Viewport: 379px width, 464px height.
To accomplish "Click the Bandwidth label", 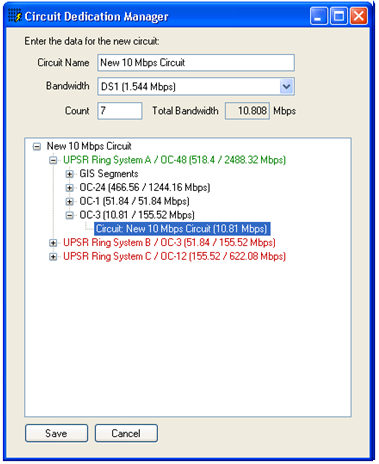I will point(68,86).
